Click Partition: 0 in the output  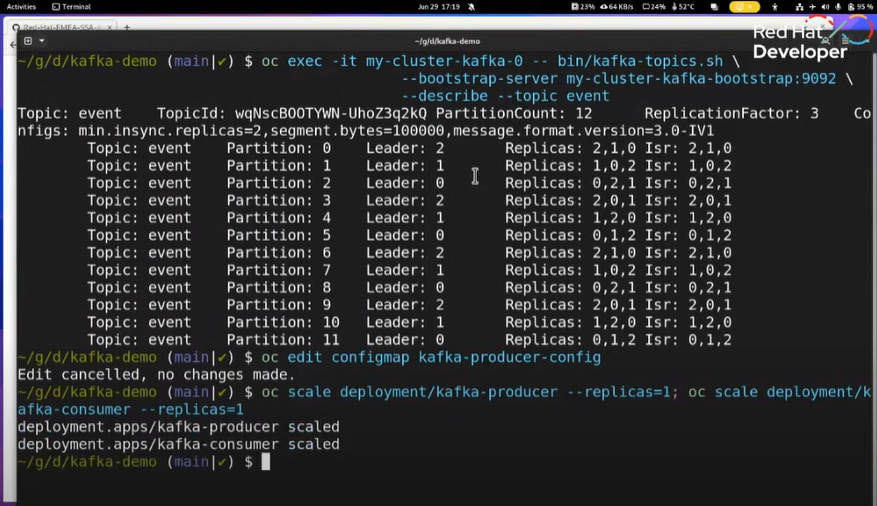click(279, 148)
